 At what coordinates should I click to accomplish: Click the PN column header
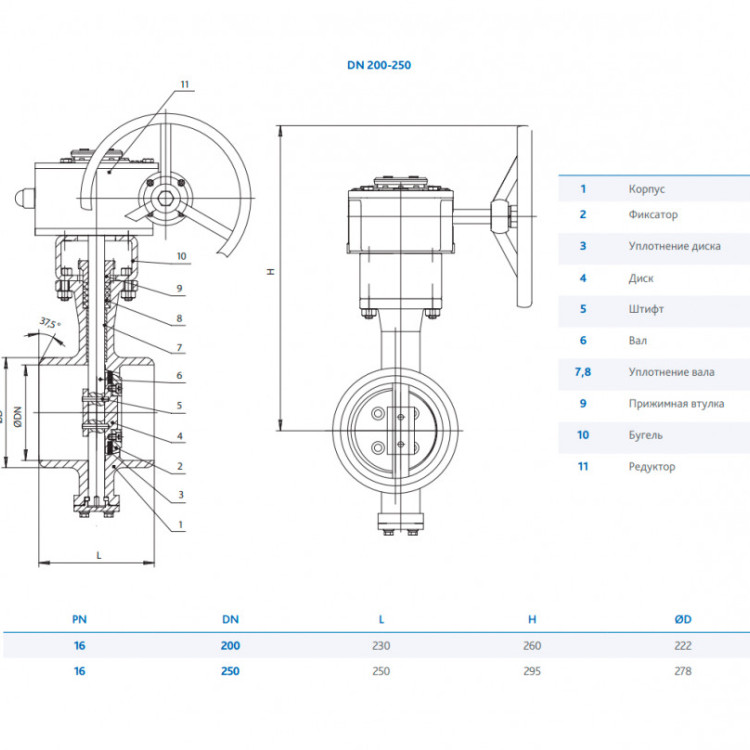79,619
